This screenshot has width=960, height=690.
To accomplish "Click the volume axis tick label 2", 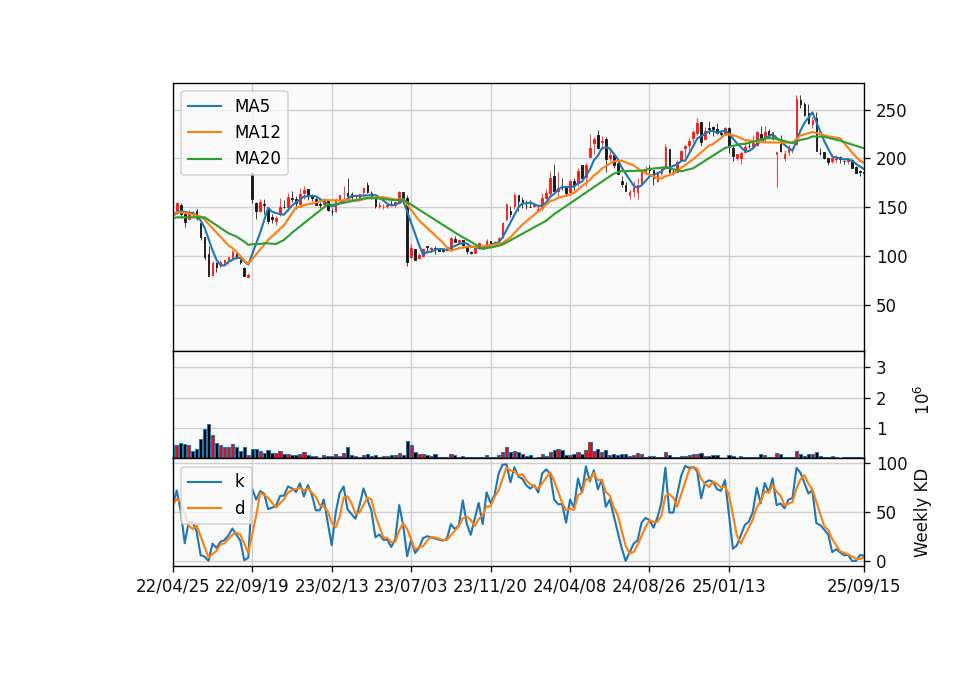I will point(882,399).
